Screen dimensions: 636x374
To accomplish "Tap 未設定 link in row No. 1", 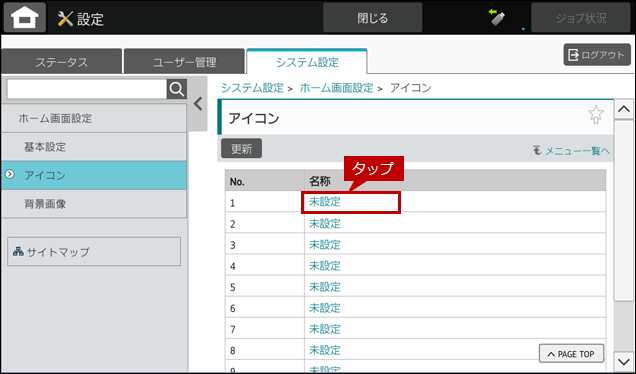I will pyautogui.click(x=324, y=202).
